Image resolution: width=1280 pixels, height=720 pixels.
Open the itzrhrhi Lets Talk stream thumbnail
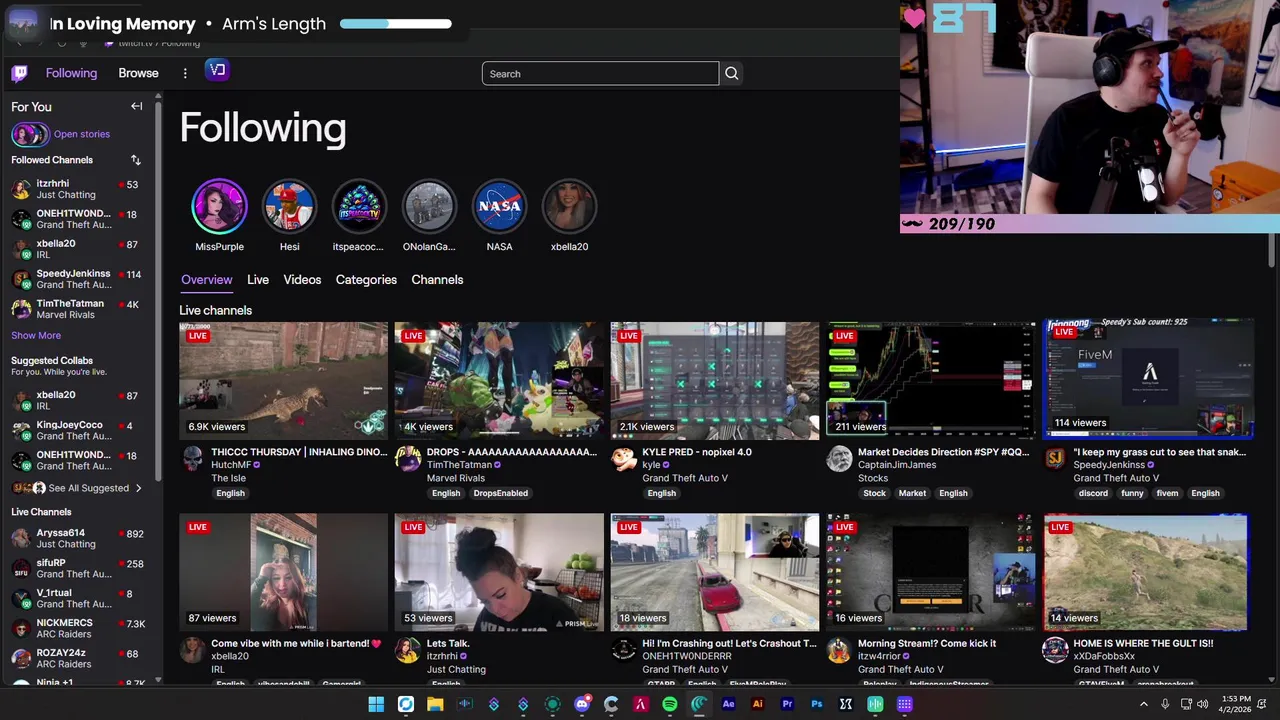[x=499, y=572]
